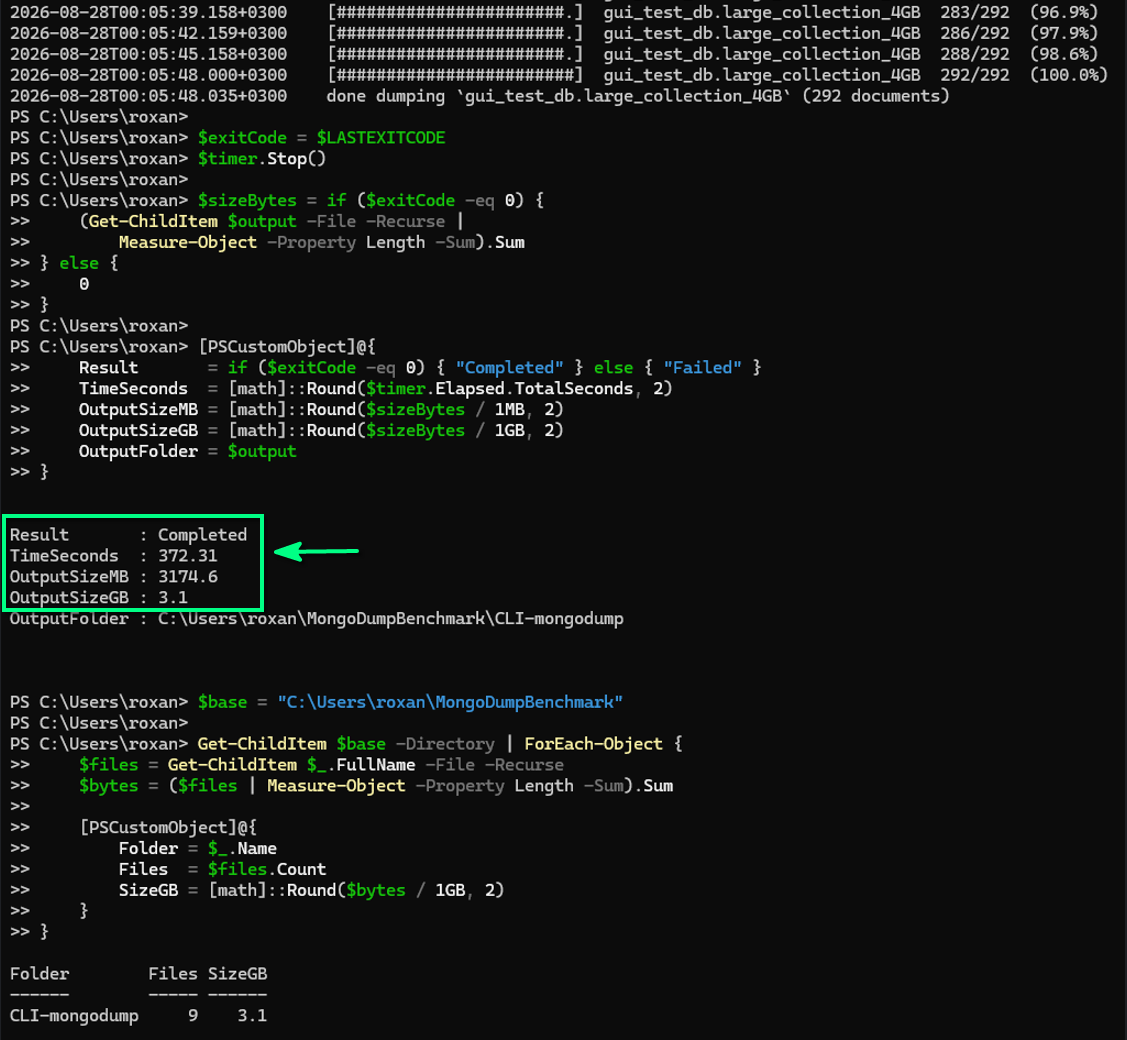Click the (98.6%) percentage value
This screenshot has width=1127, height=1040.
[x=1064, y=54]
